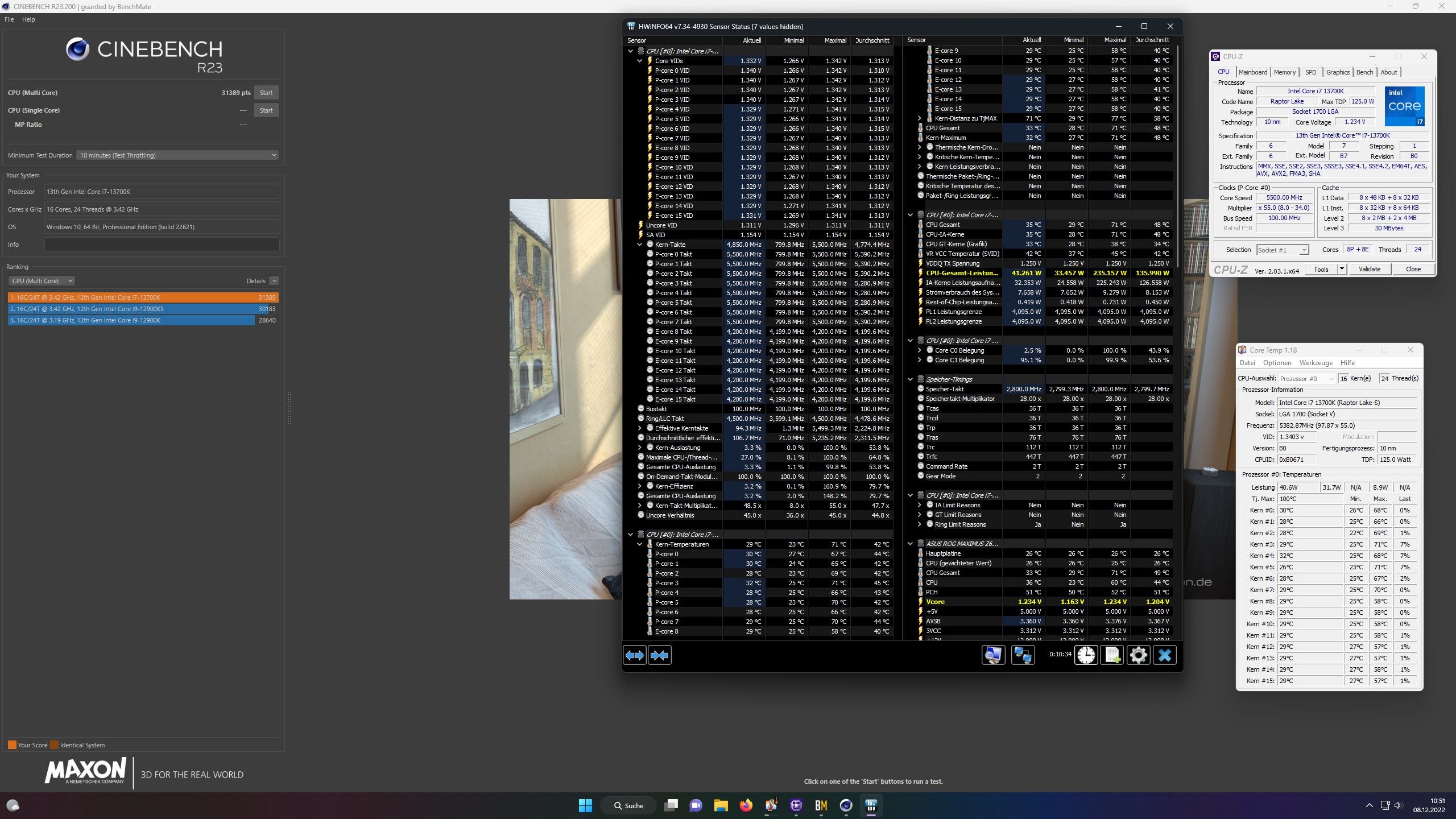Open HWiNFO remote network monitors icon
The width and height of the screenshot is (1456, 819).
(x=1023, y=655)
